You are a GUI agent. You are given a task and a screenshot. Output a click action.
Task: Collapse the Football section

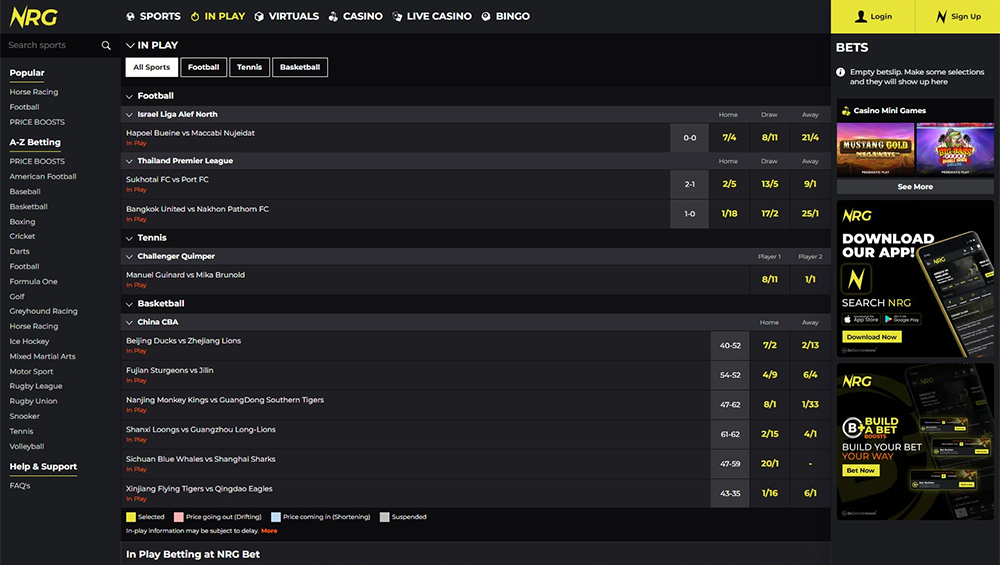(x=129, y=96)
